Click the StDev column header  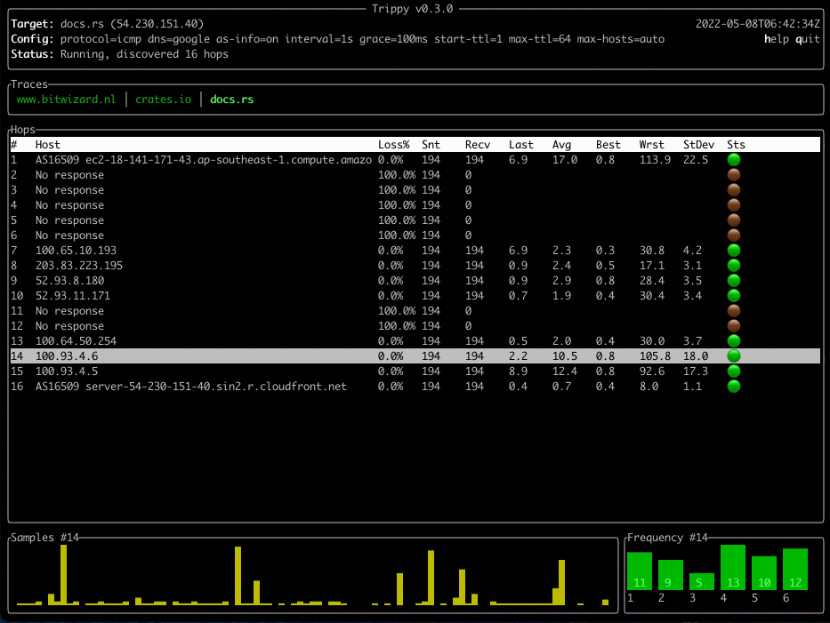click(x=698, y=145)
